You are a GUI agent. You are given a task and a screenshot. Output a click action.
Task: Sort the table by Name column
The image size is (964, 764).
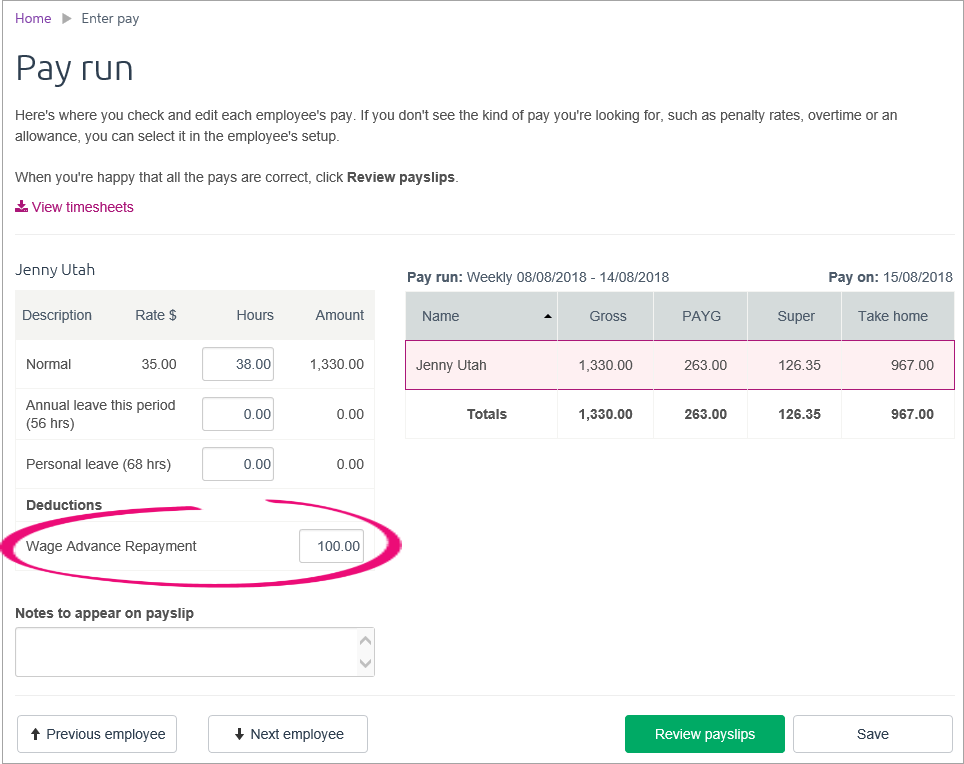point(441,316)
